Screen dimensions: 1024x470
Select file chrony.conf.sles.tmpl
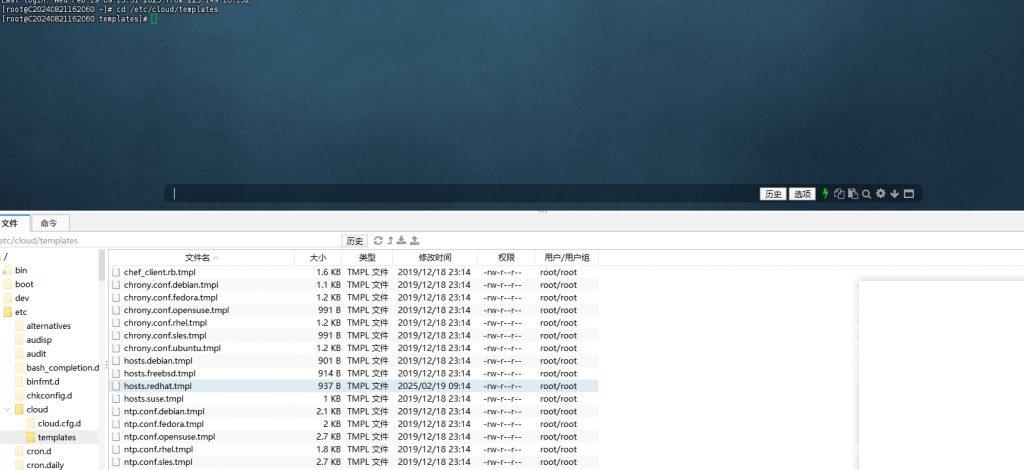[x=165, y=336]
